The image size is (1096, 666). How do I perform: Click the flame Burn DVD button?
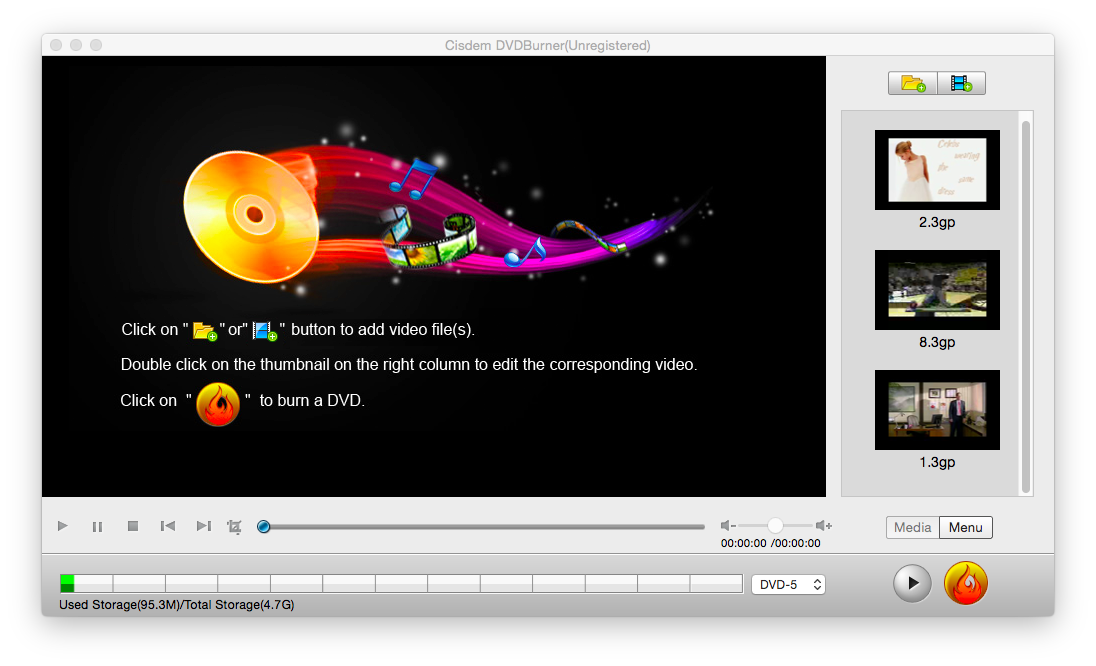pos(966,583)
